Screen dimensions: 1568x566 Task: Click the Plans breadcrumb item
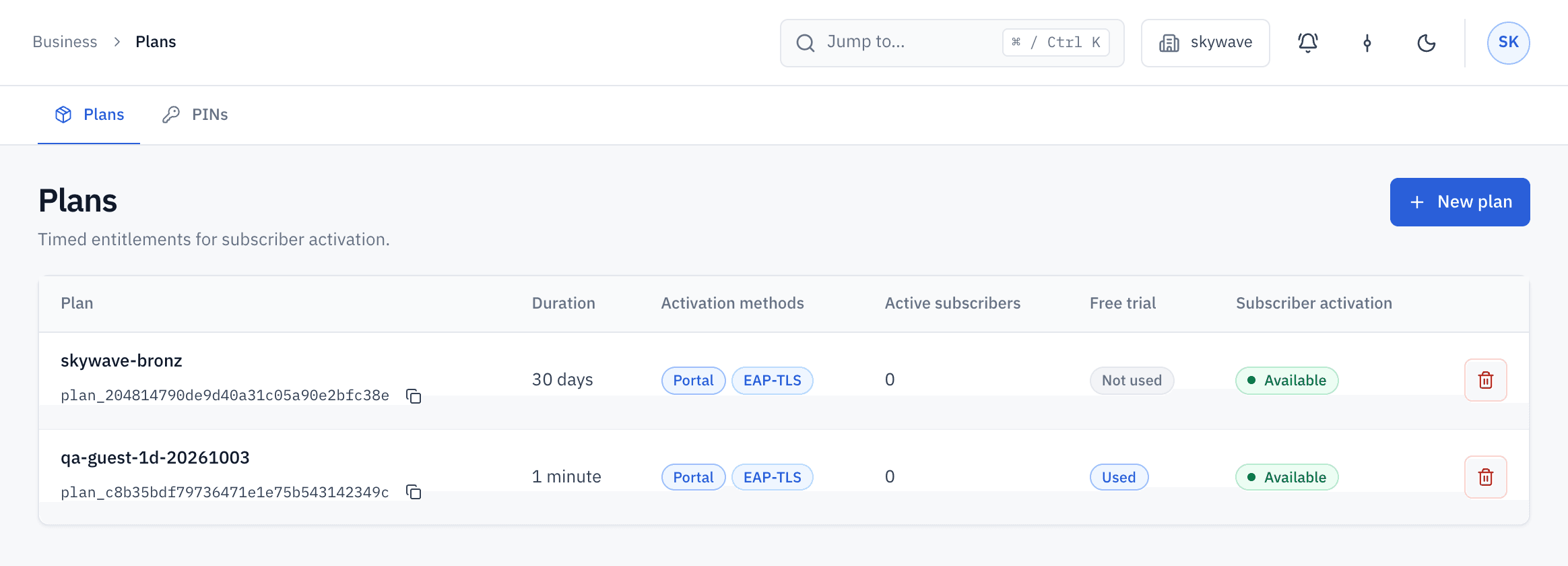(x=156, y=42)
